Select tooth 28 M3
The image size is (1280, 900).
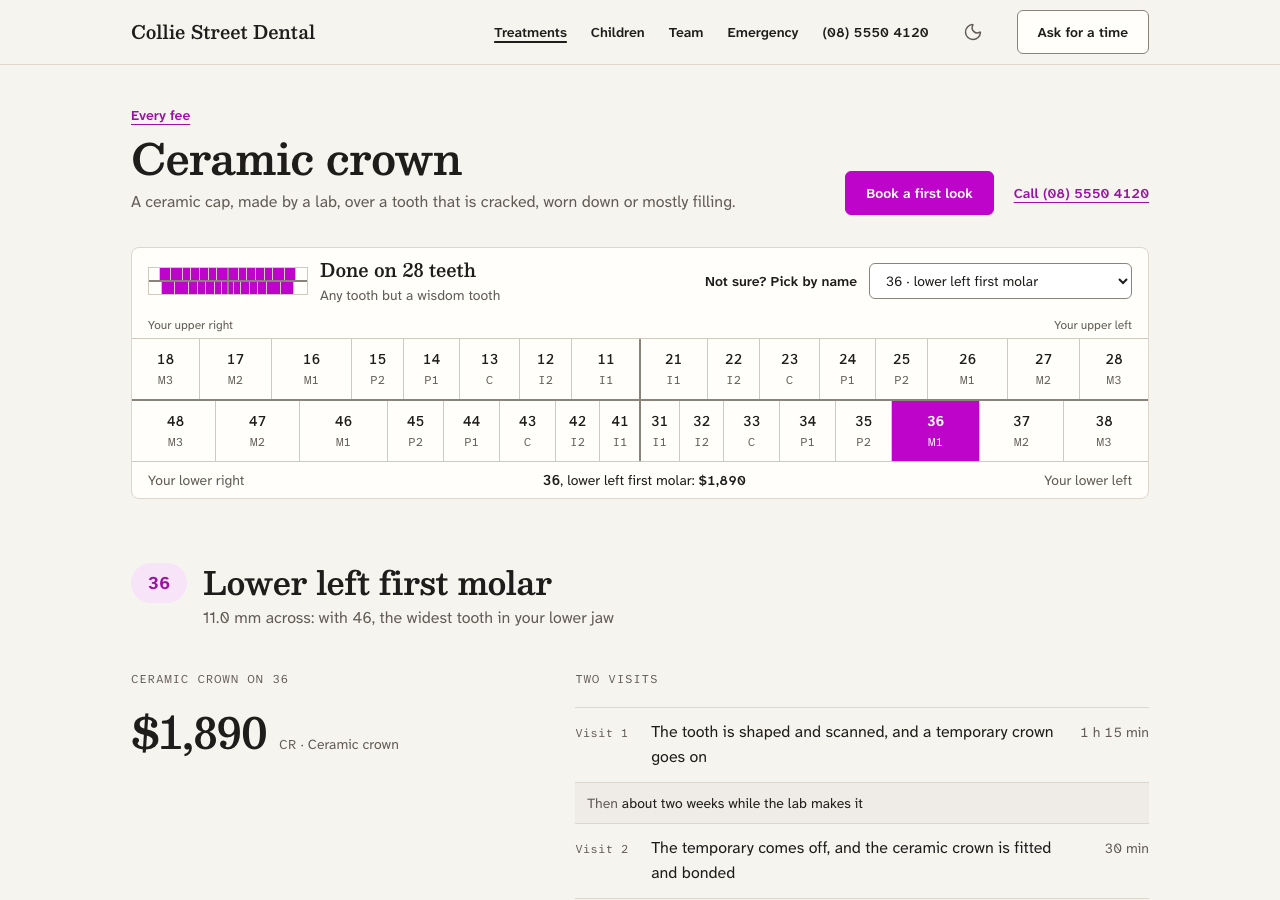pyautogui.click(x=1114, y=369)
